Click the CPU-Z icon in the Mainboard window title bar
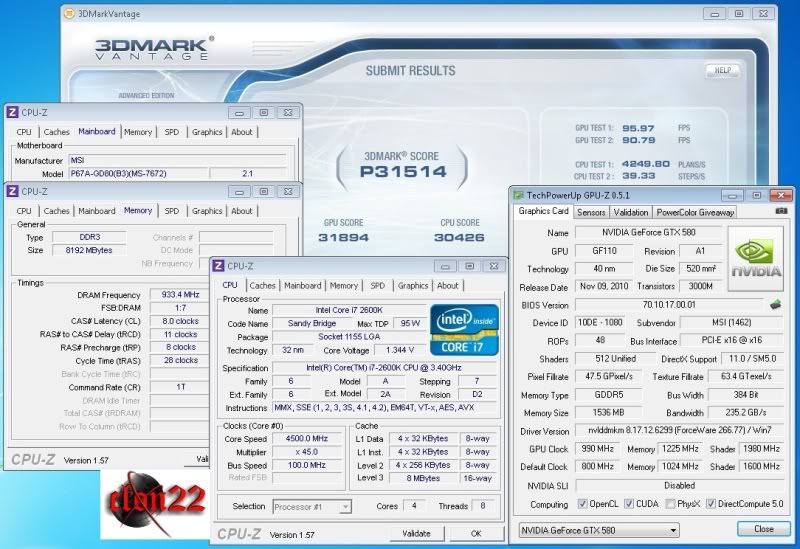The image size is (800, 549). coord(13,112)
